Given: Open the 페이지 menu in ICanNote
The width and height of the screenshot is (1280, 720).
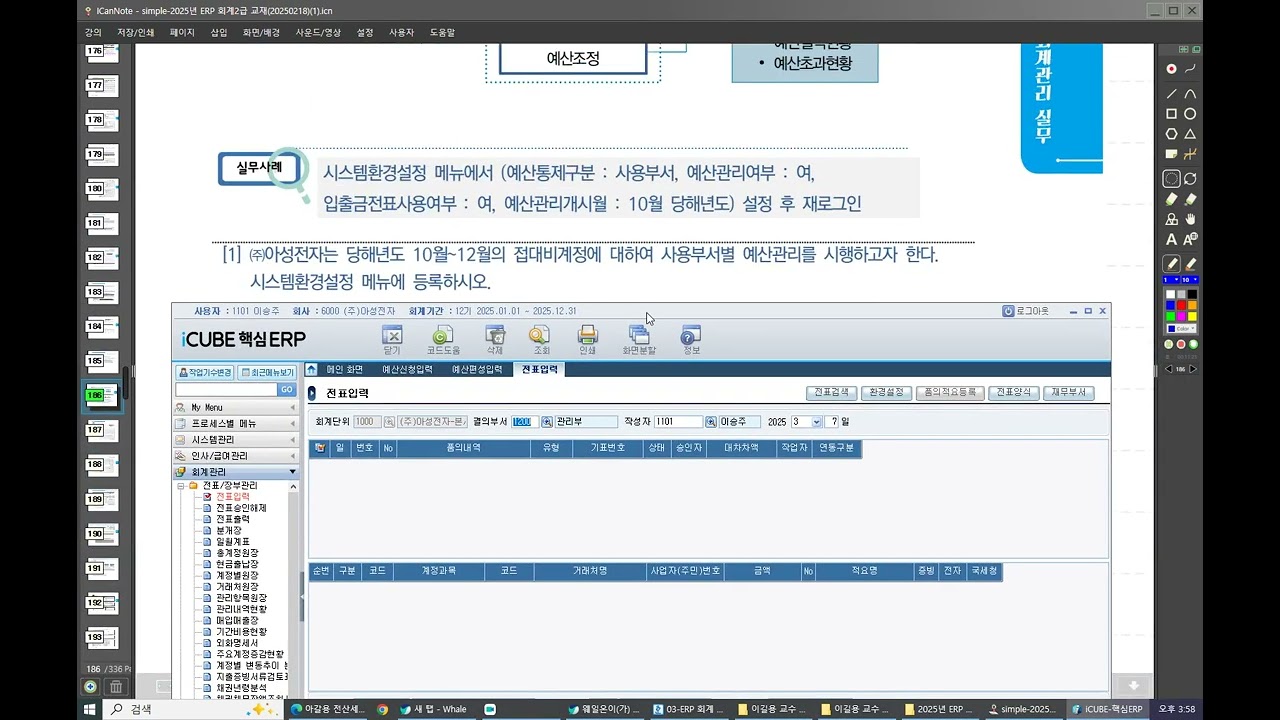Looking at the screenshot, I should 182,32.
